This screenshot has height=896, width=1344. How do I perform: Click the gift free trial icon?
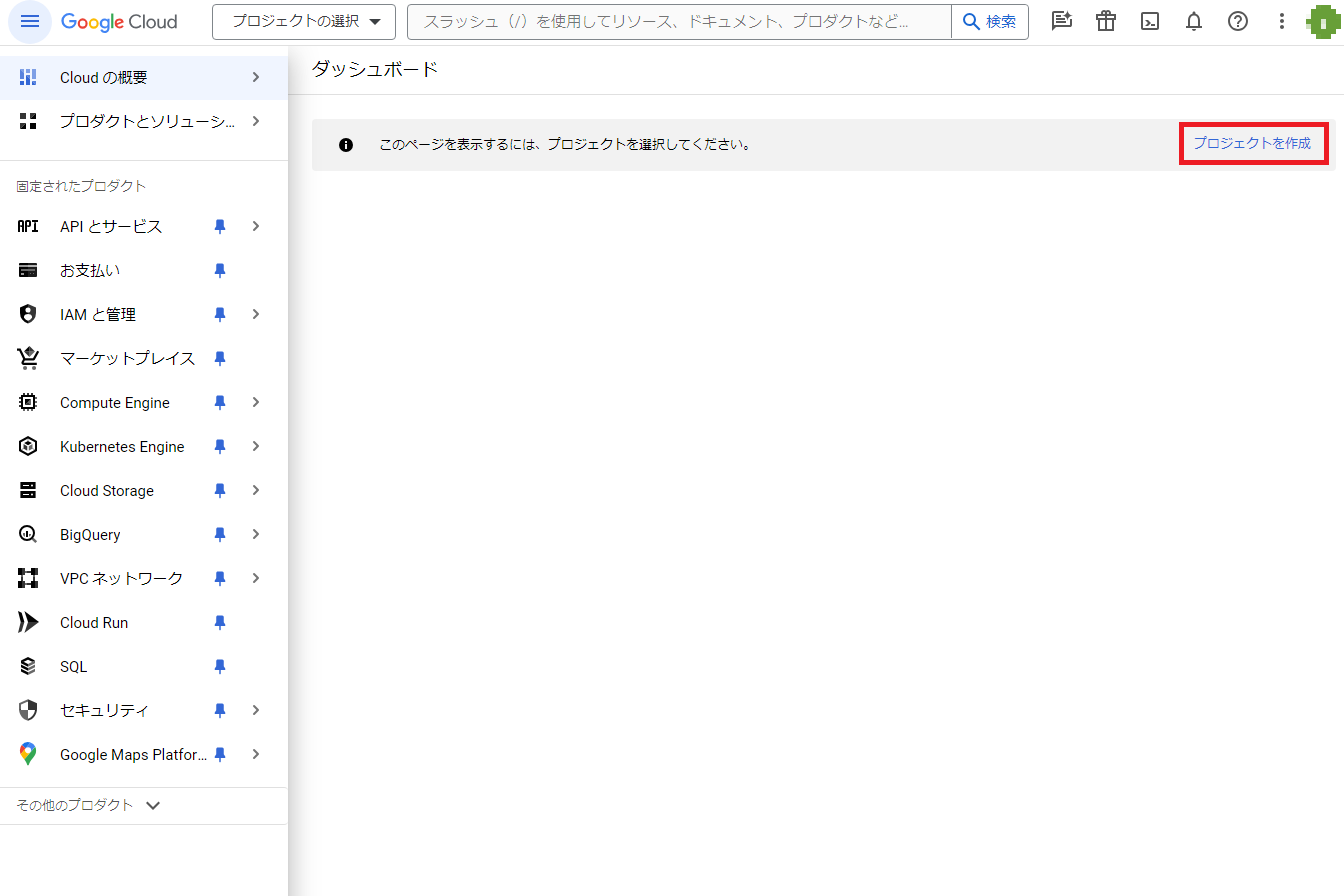tap(1105, 21)
